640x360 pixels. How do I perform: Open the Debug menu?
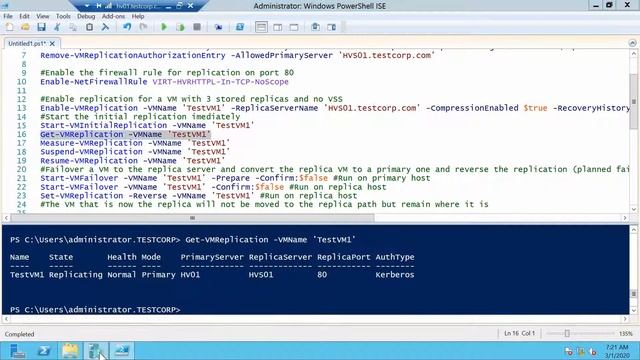click(x=86, y=16)
